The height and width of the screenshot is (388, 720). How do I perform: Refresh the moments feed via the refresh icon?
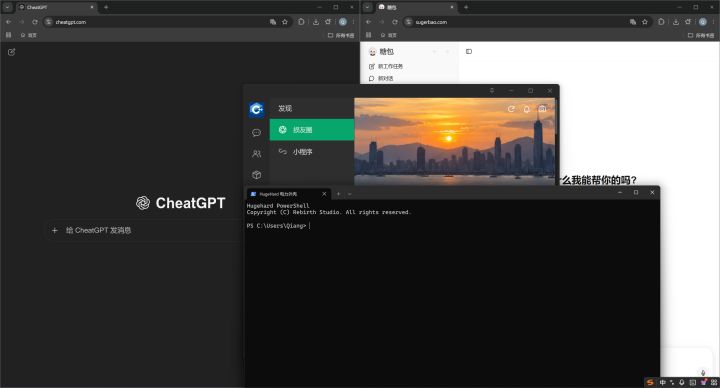pyautogui.click(x=511, y=109)
